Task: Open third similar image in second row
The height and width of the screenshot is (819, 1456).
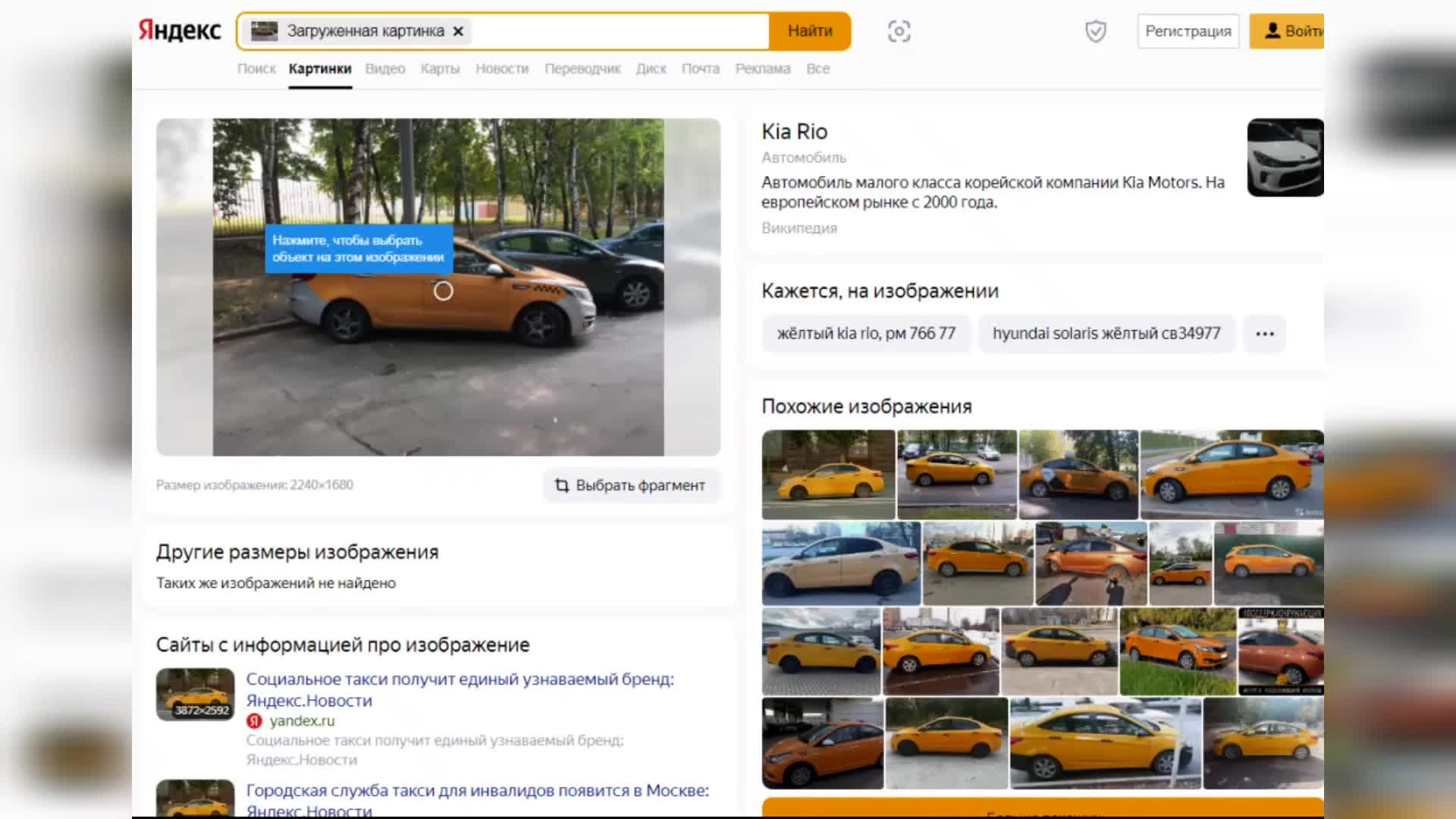Action: pyautogui.click(x=1091, y=563)
